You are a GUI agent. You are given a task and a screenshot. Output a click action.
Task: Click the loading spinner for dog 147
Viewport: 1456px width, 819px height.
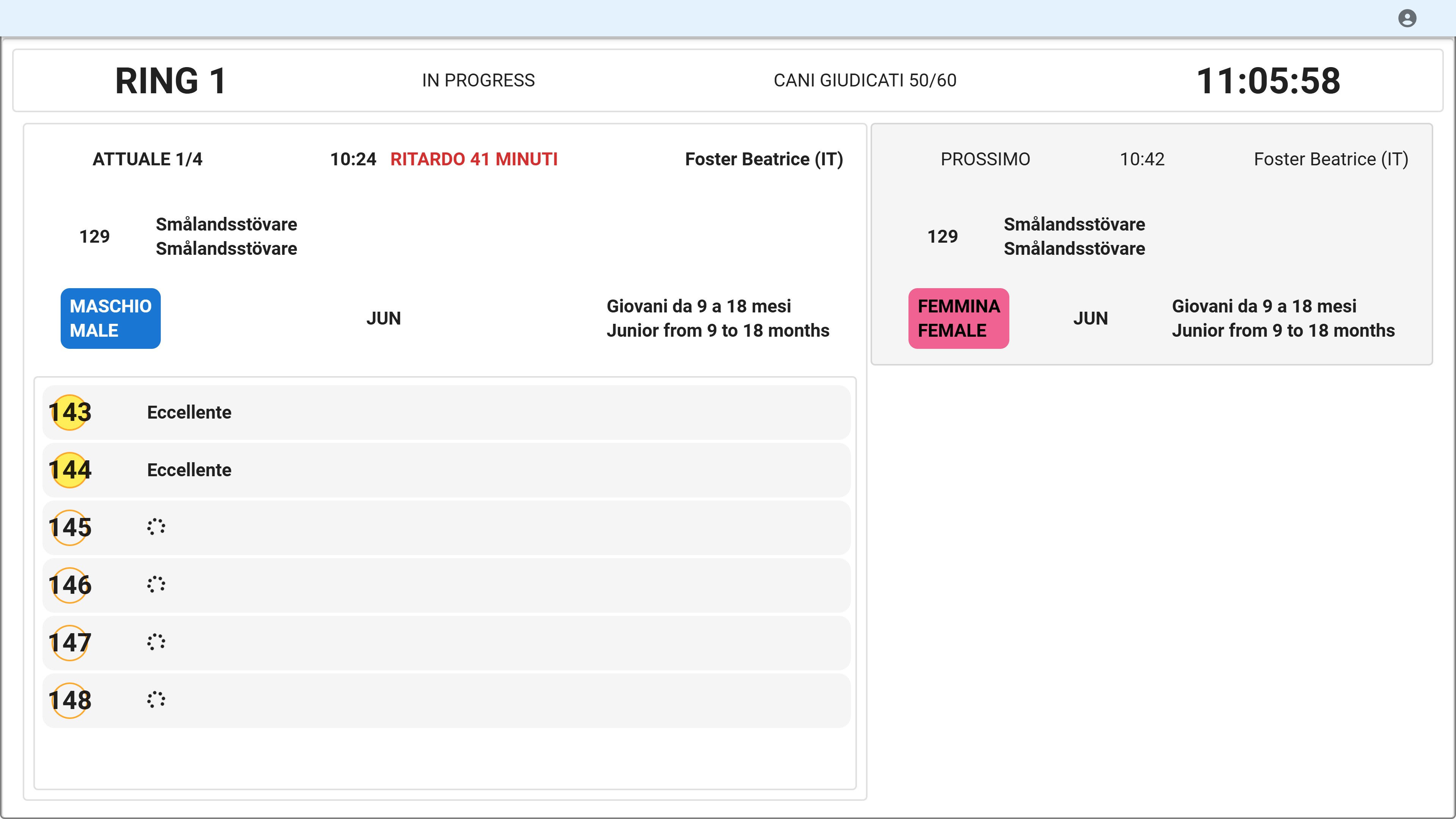[156, 643]
